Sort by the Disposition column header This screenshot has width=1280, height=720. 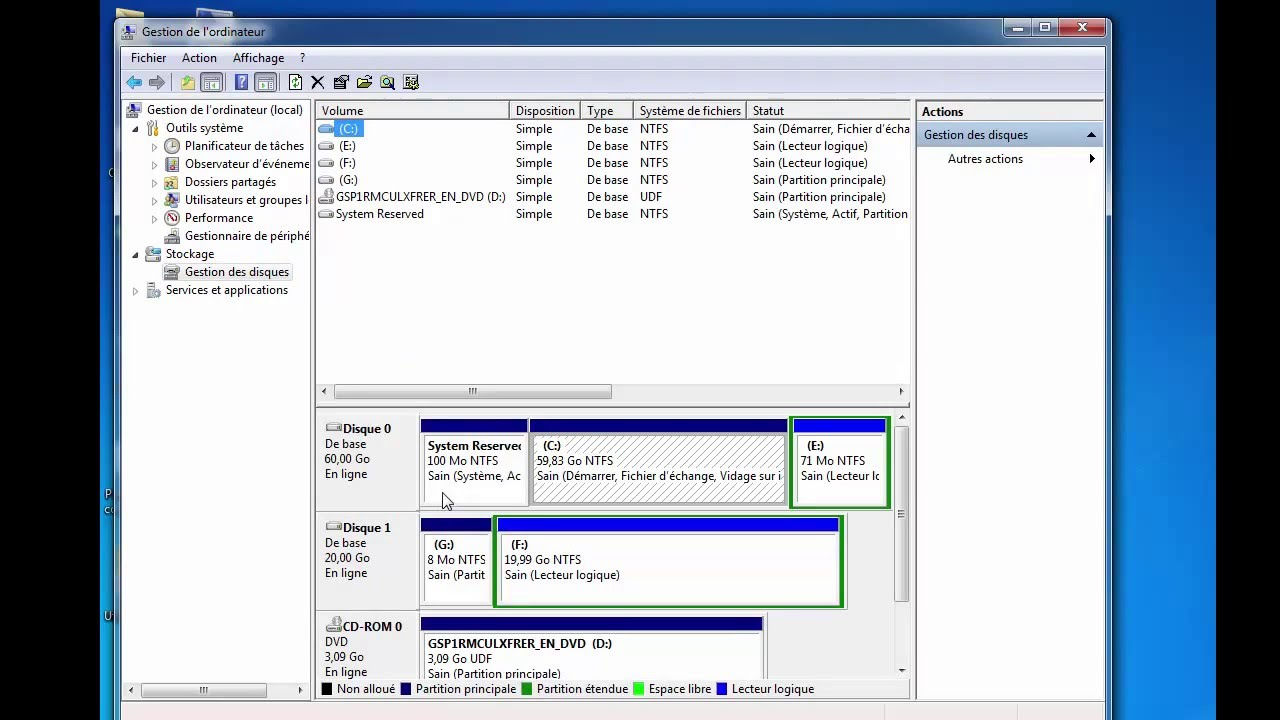545,111
